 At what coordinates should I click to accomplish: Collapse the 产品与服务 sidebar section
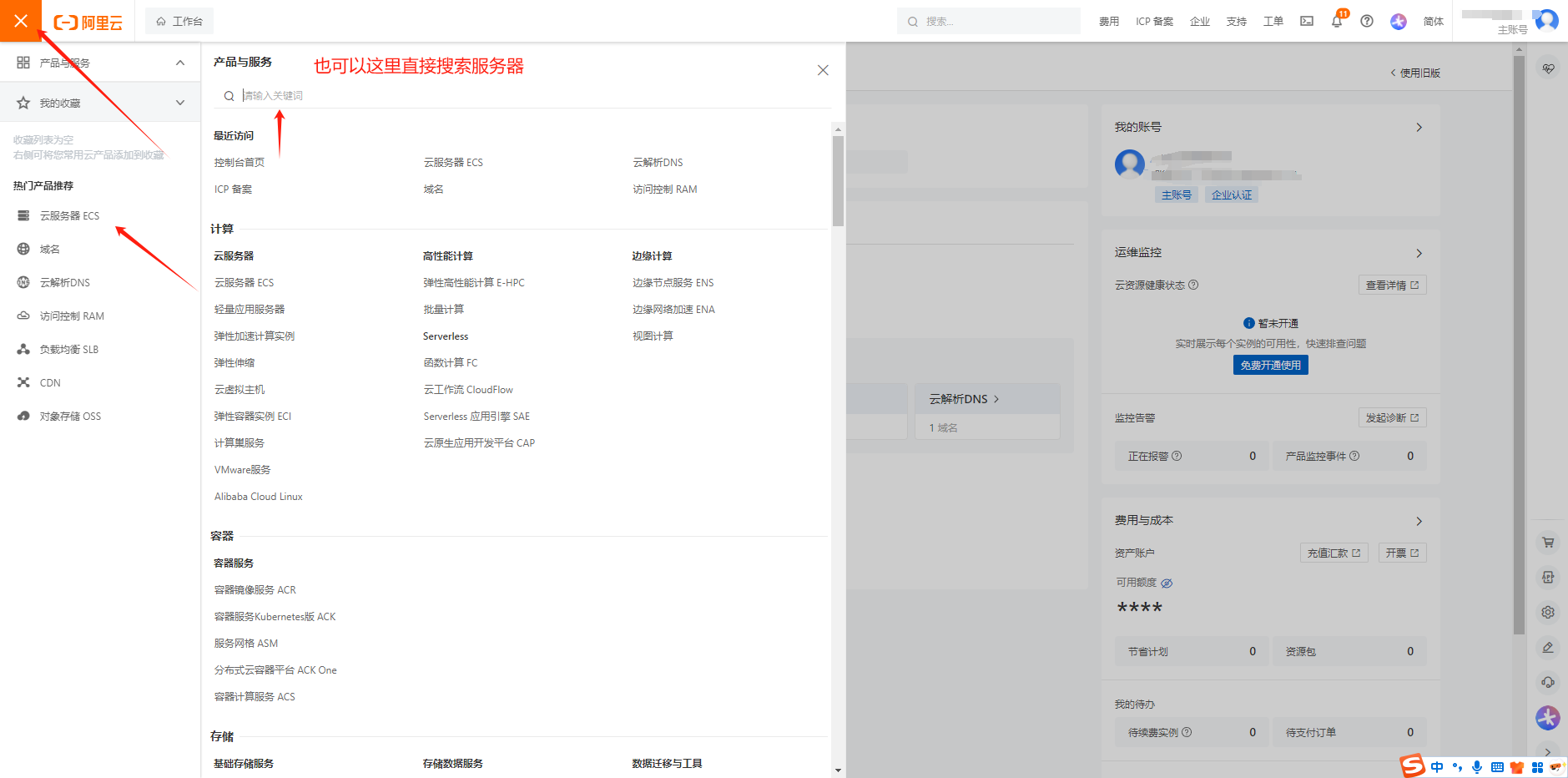click(x=179, y=62)
